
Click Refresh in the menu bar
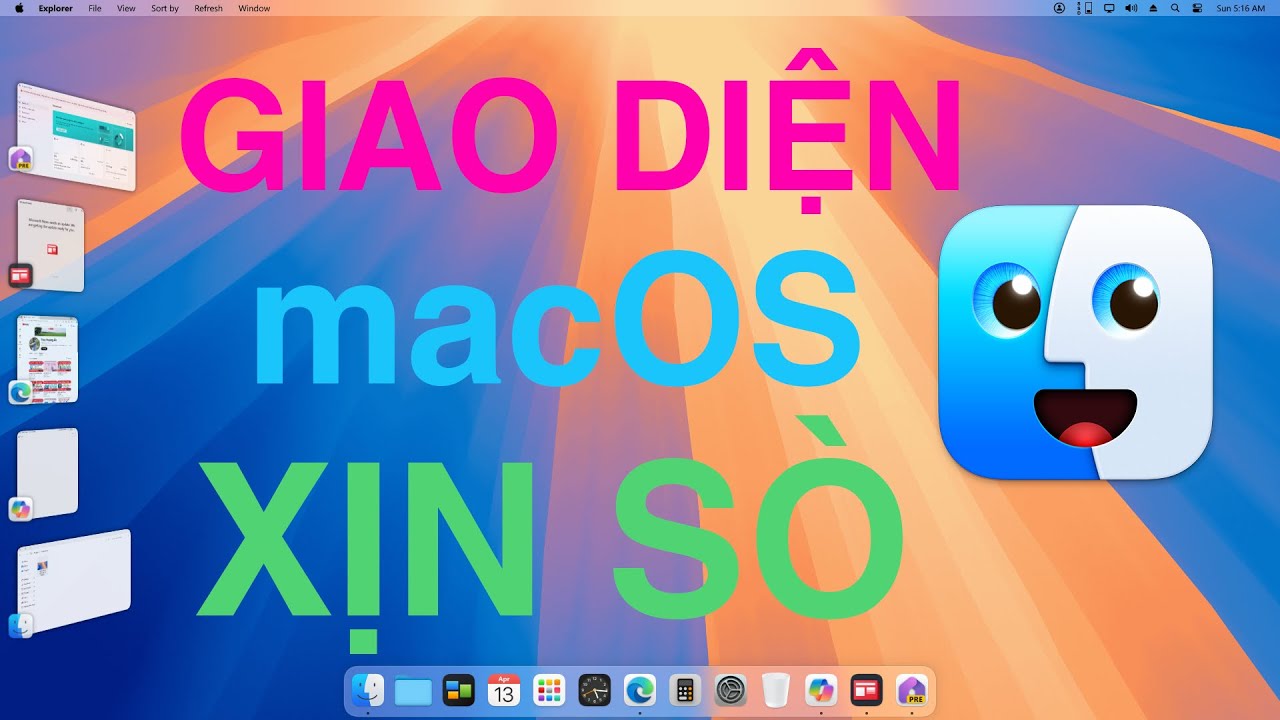click(209, 8)
